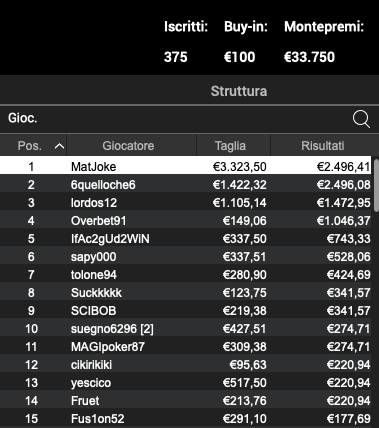The width and height of the screenshot is (379, 428).
Task: Sort by Risultati column header
Action: click(322, 146)
